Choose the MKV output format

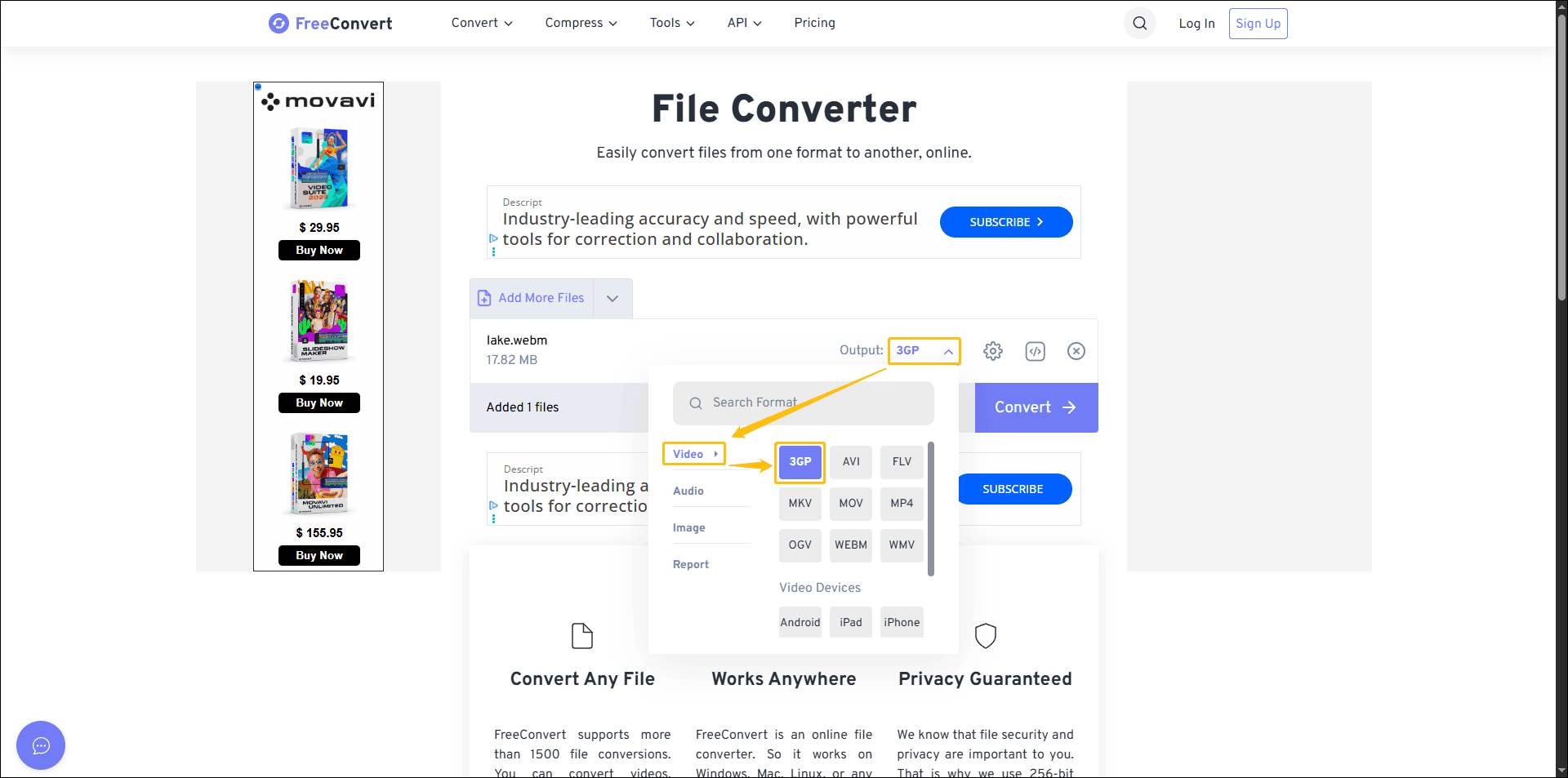800,504
